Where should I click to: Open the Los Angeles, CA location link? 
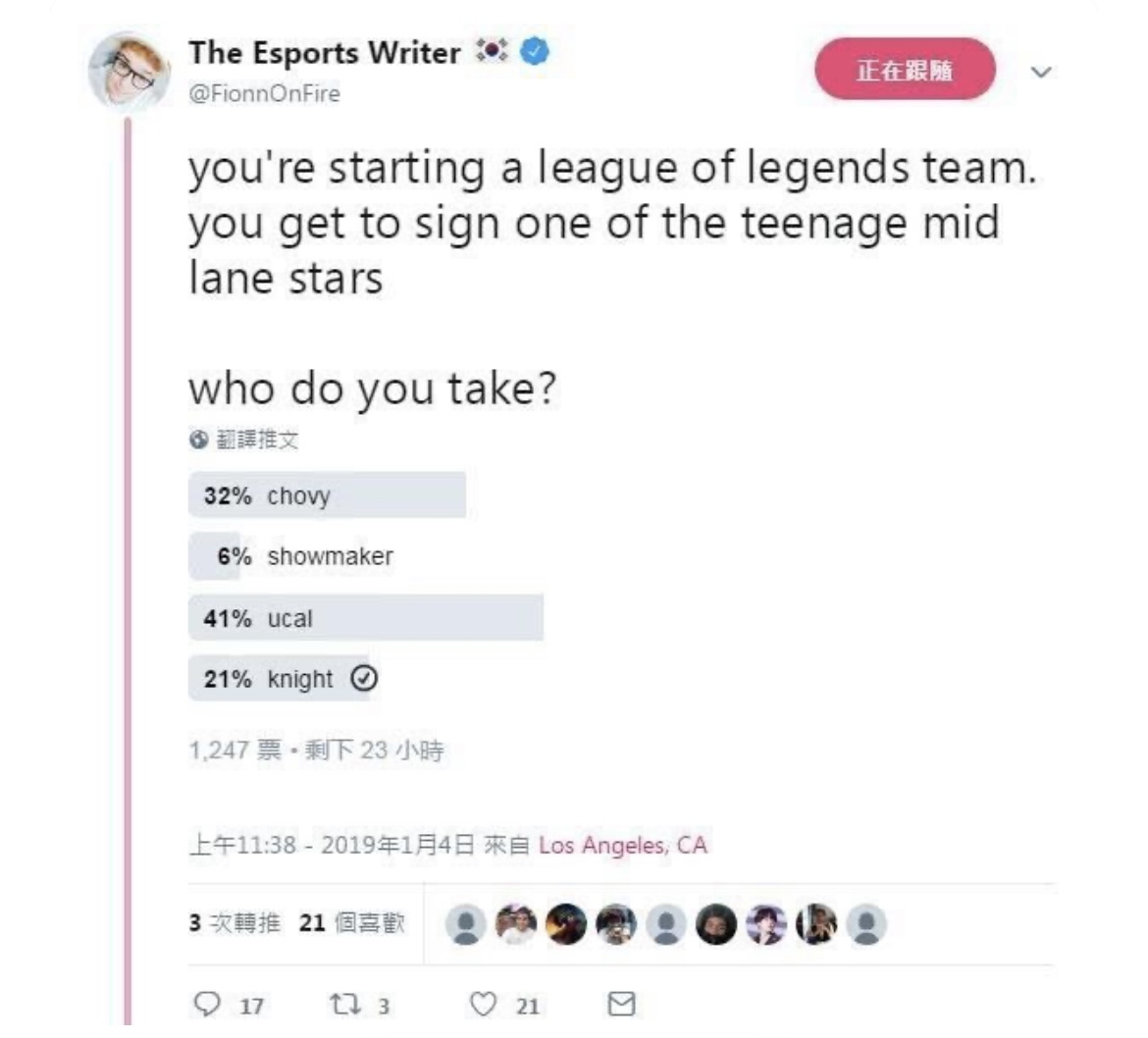click(x=623, y=845)
